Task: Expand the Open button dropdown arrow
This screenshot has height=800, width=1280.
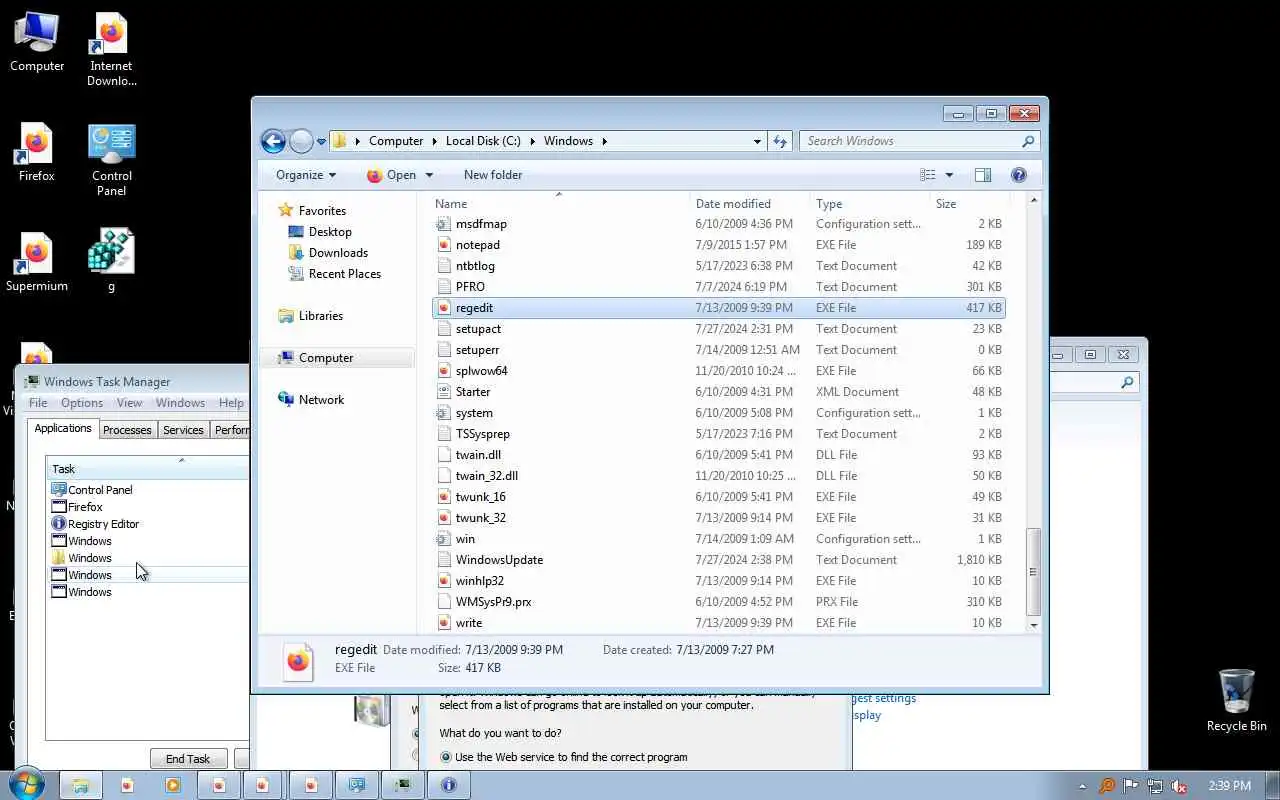Action: point(429,175)
